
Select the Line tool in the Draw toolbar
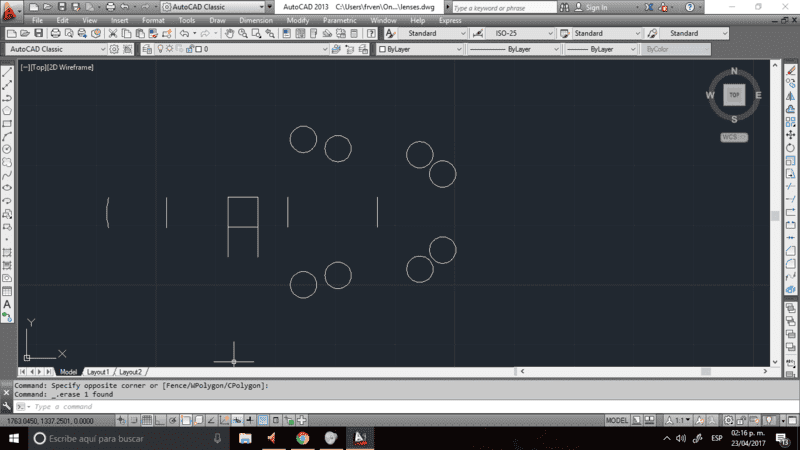tap(7, 72)
